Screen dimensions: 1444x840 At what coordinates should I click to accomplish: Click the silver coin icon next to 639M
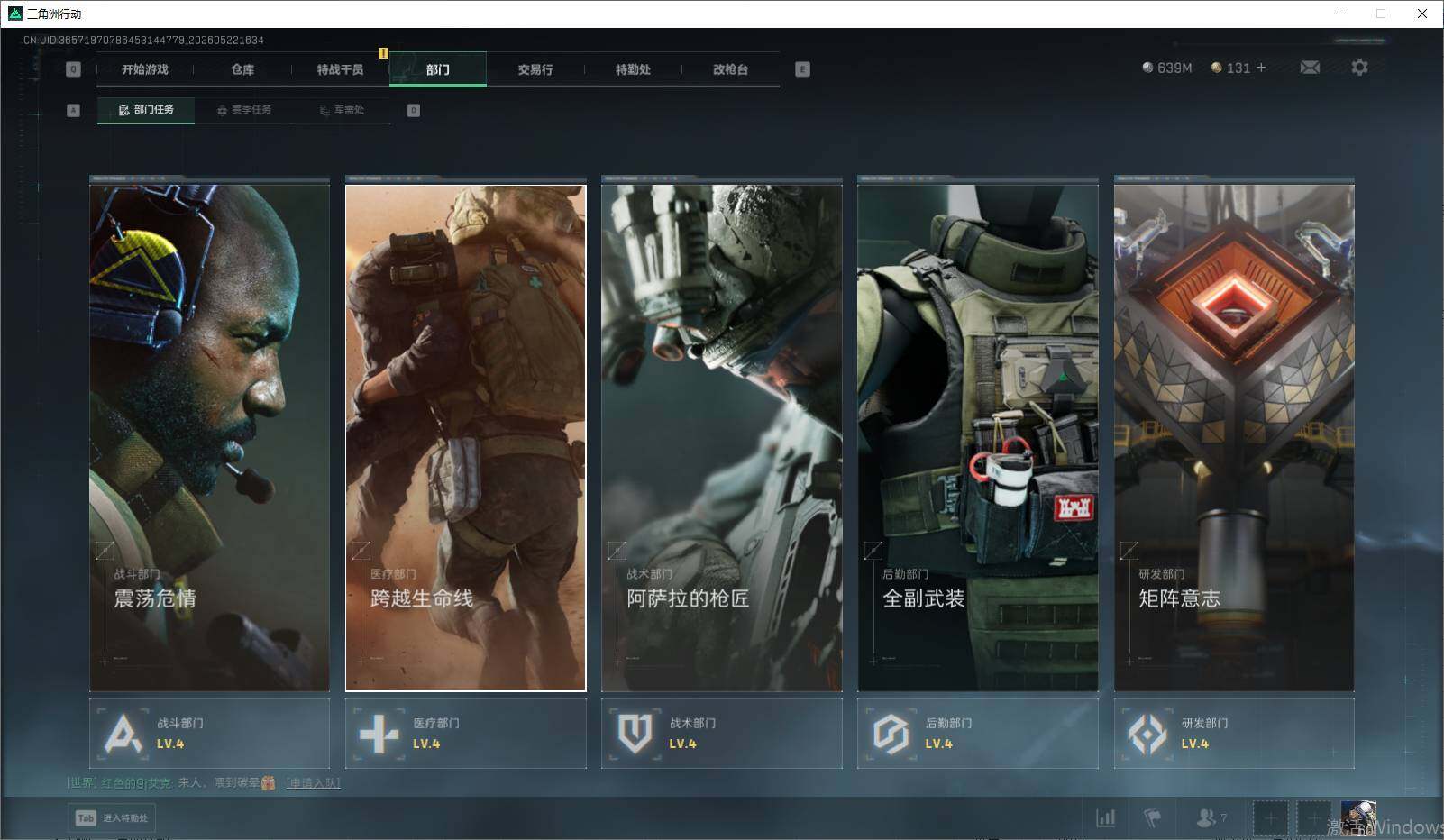pyautogui.click(x=1147, y=68)
